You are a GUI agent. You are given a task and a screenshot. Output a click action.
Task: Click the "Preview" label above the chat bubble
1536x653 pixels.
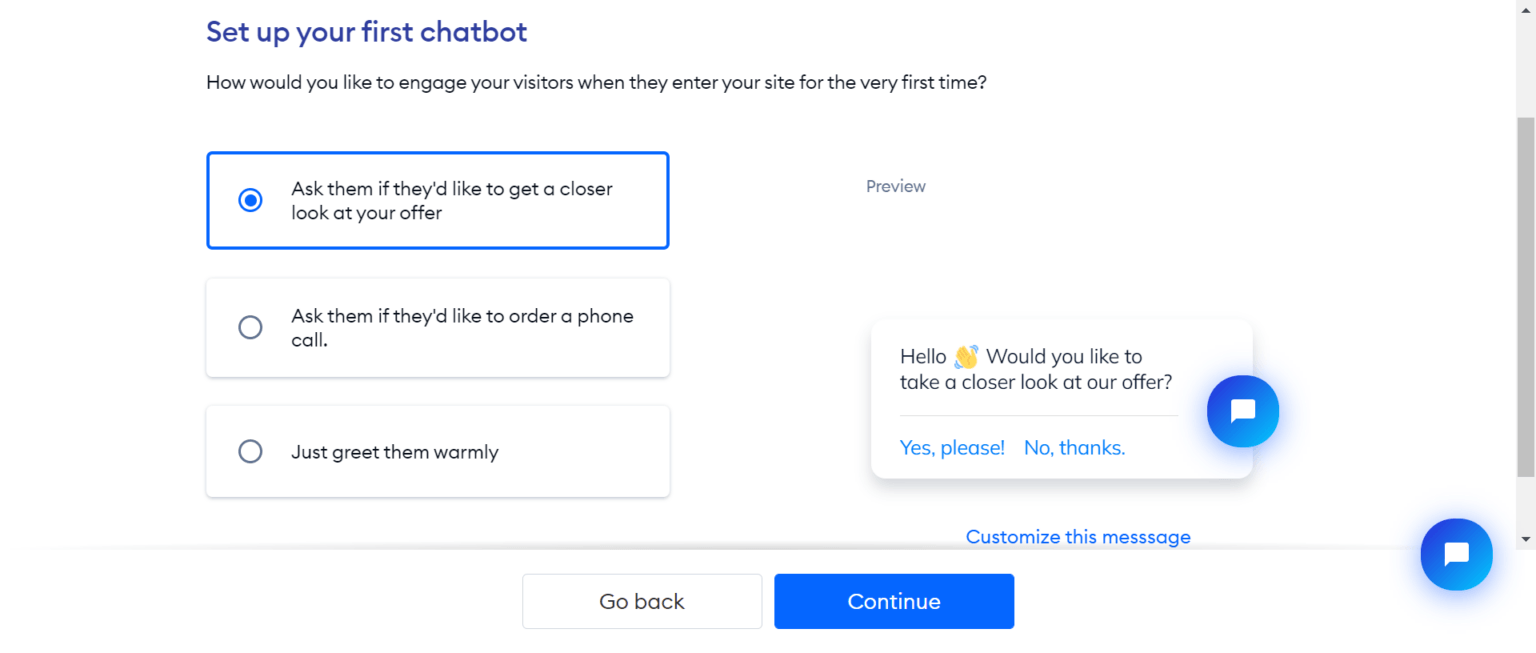[x=895, y=186]
